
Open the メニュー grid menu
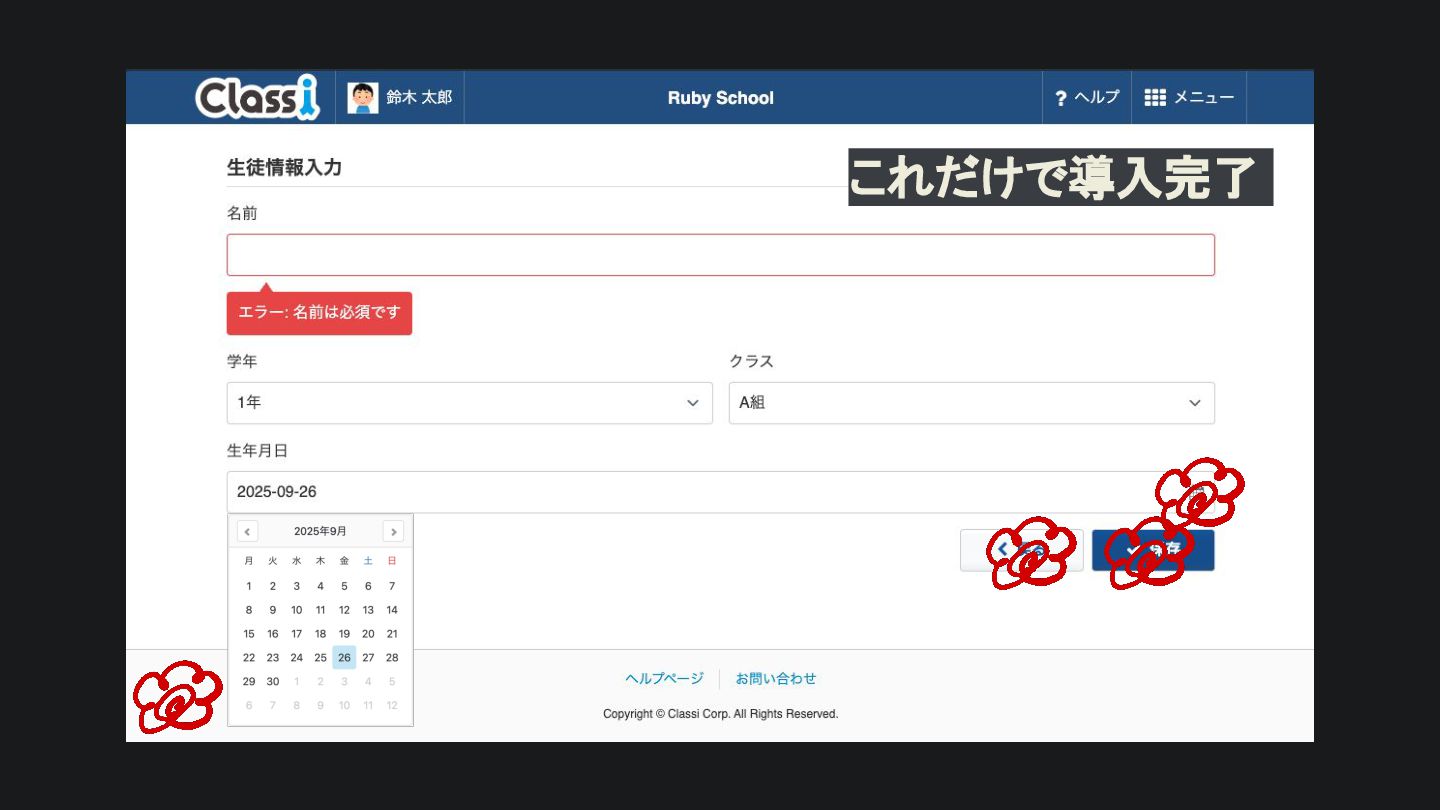pyautogui.click(x=1189, y=97)
